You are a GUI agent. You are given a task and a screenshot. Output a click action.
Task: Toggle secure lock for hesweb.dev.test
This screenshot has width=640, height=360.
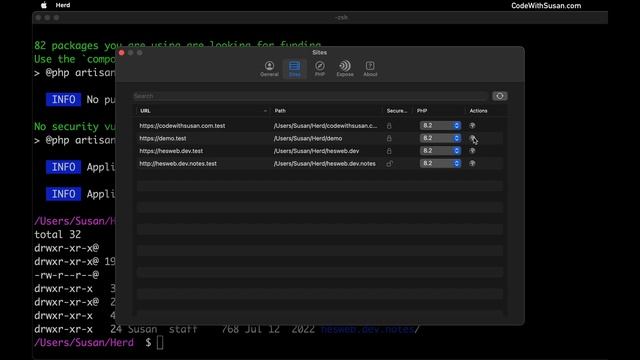(389, 151)
